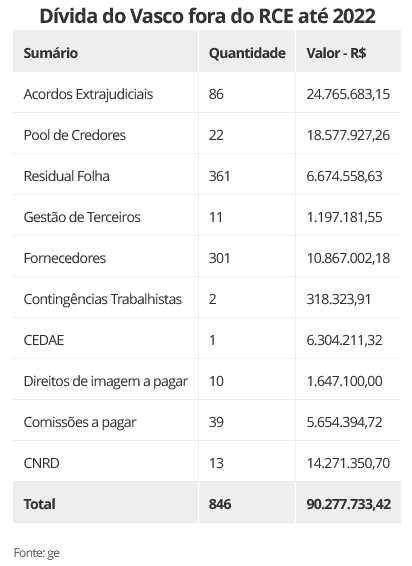The height and width of the screenshot is (566, 412).
Task: Select the CEDAE row label
Action: (x=44, y=340)
